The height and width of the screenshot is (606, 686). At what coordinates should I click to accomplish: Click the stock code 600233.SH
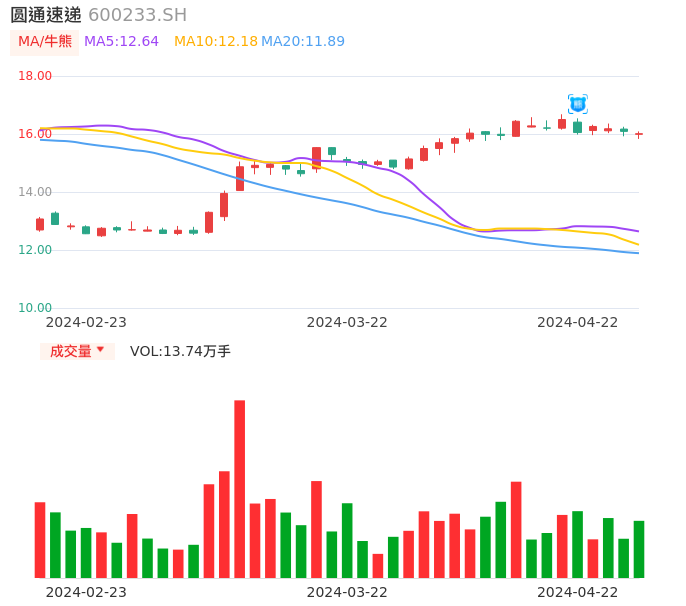[137, 15]
